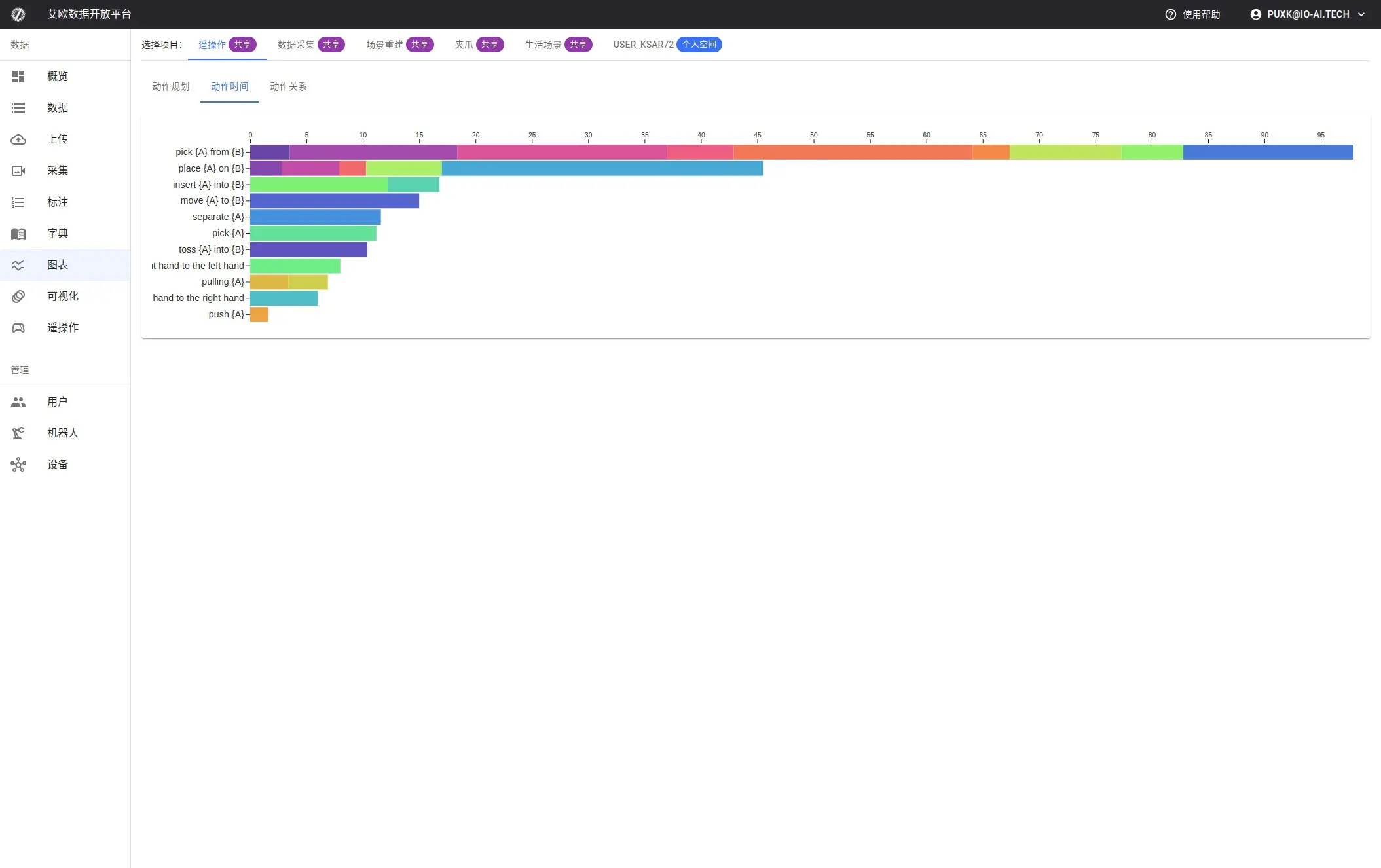Screen dimensions: 1381x868
Task: Click the platform logo in header
Action: 18,14
